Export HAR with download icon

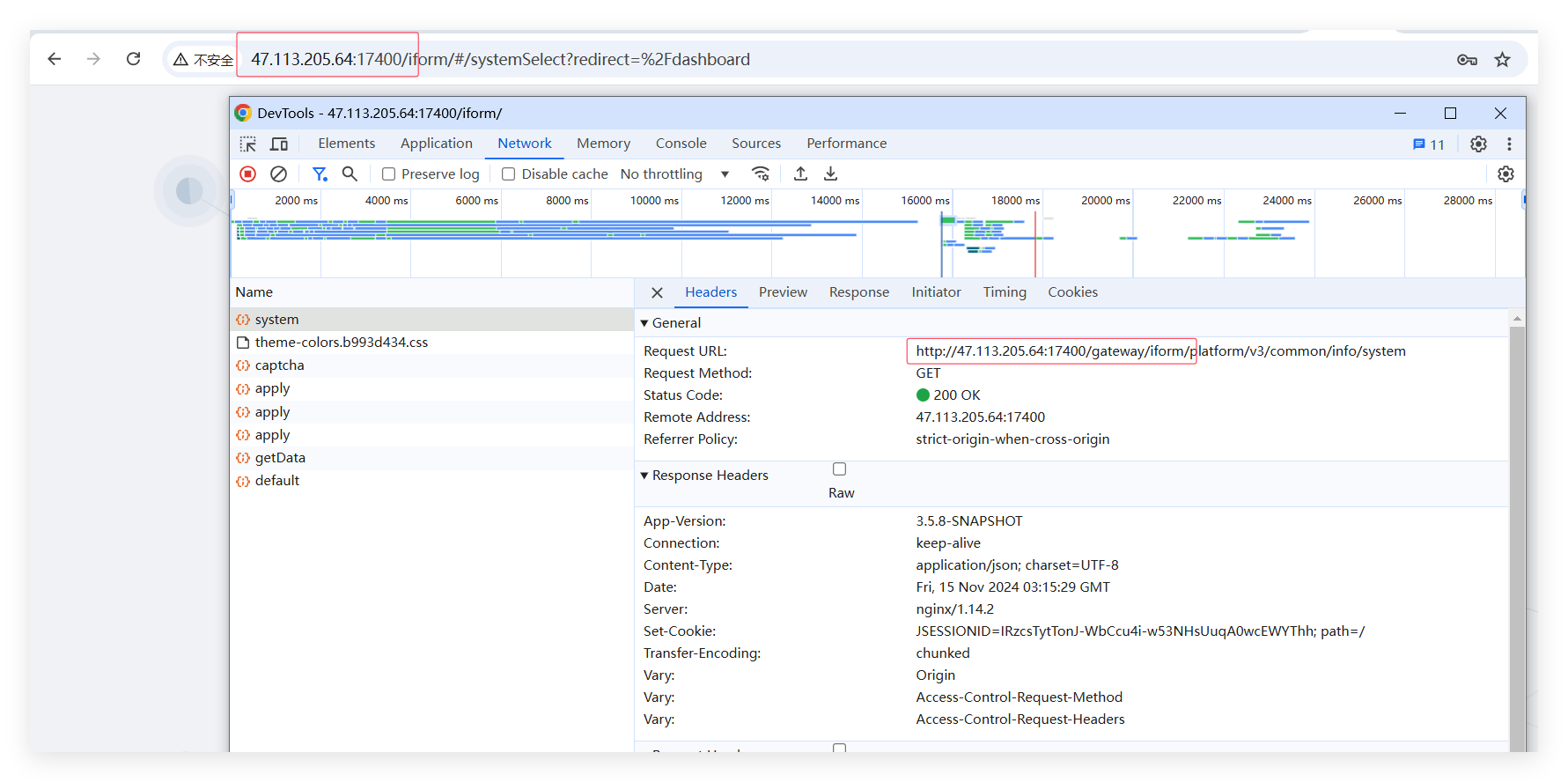[x=830, y=174]
